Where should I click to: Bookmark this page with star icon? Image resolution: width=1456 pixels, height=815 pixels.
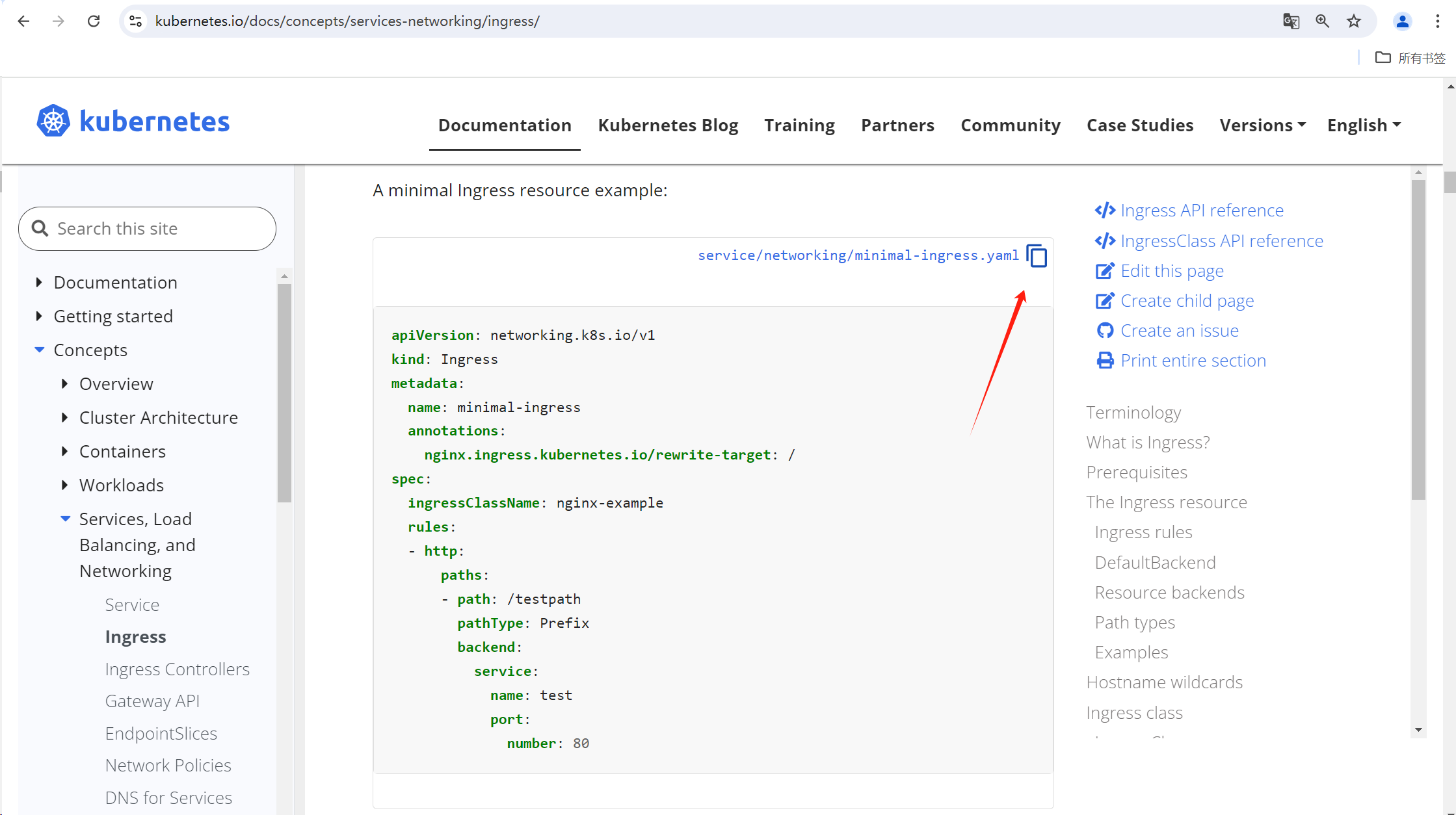1354,21
